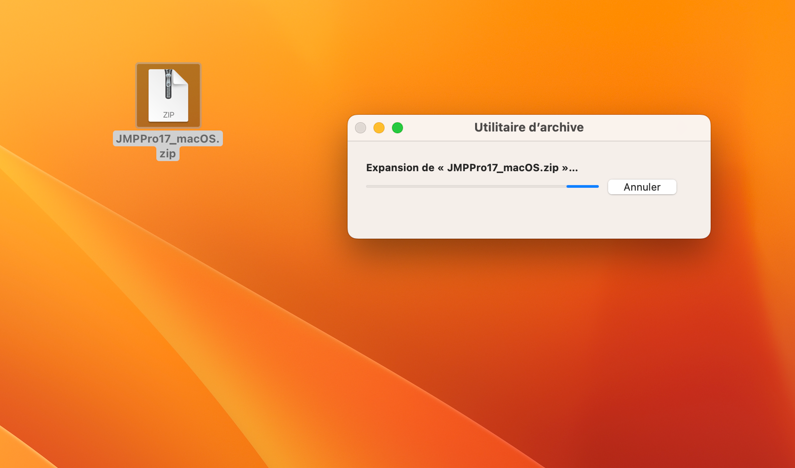
Task: Click the green zoom button of the dialog
Action: [397, 128]
